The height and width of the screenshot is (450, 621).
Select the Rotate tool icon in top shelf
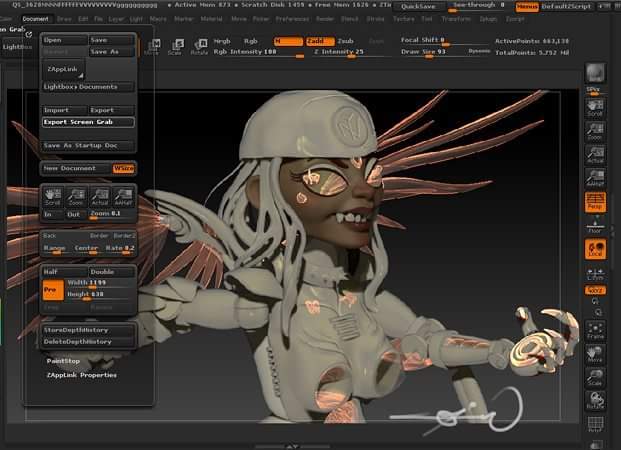(199, 46)
